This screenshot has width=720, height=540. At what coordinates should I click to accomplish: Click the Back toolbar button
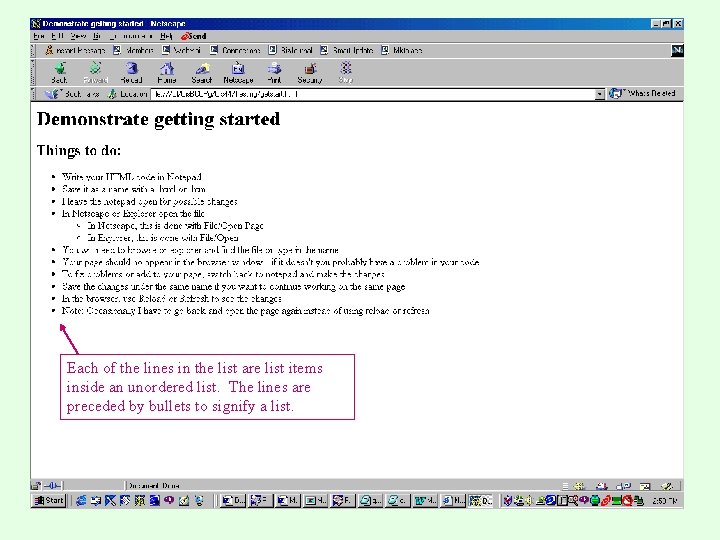pos(59,73)
